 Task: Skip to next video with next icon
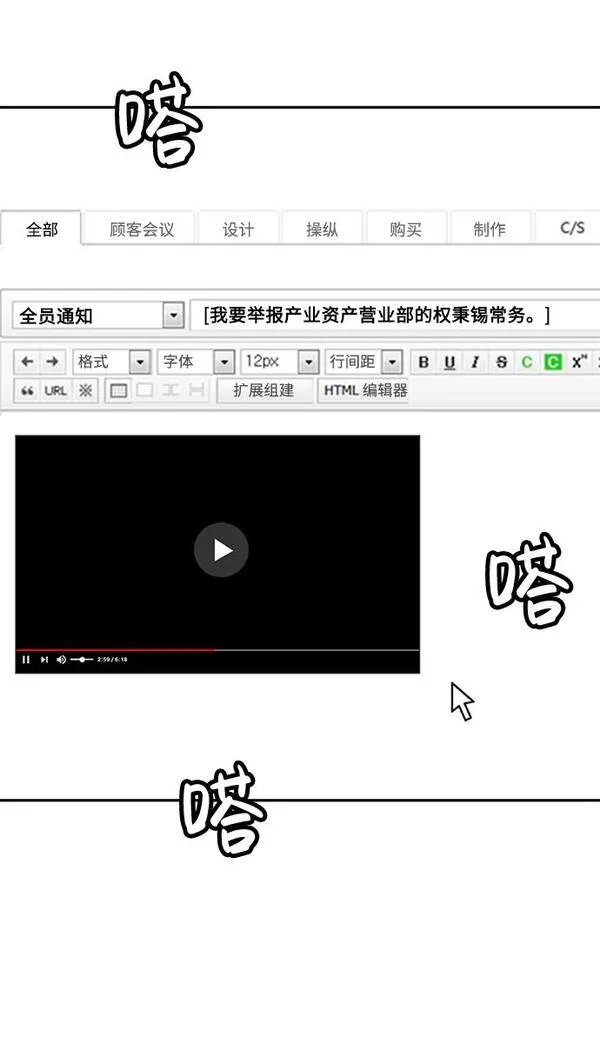point(44,659)
